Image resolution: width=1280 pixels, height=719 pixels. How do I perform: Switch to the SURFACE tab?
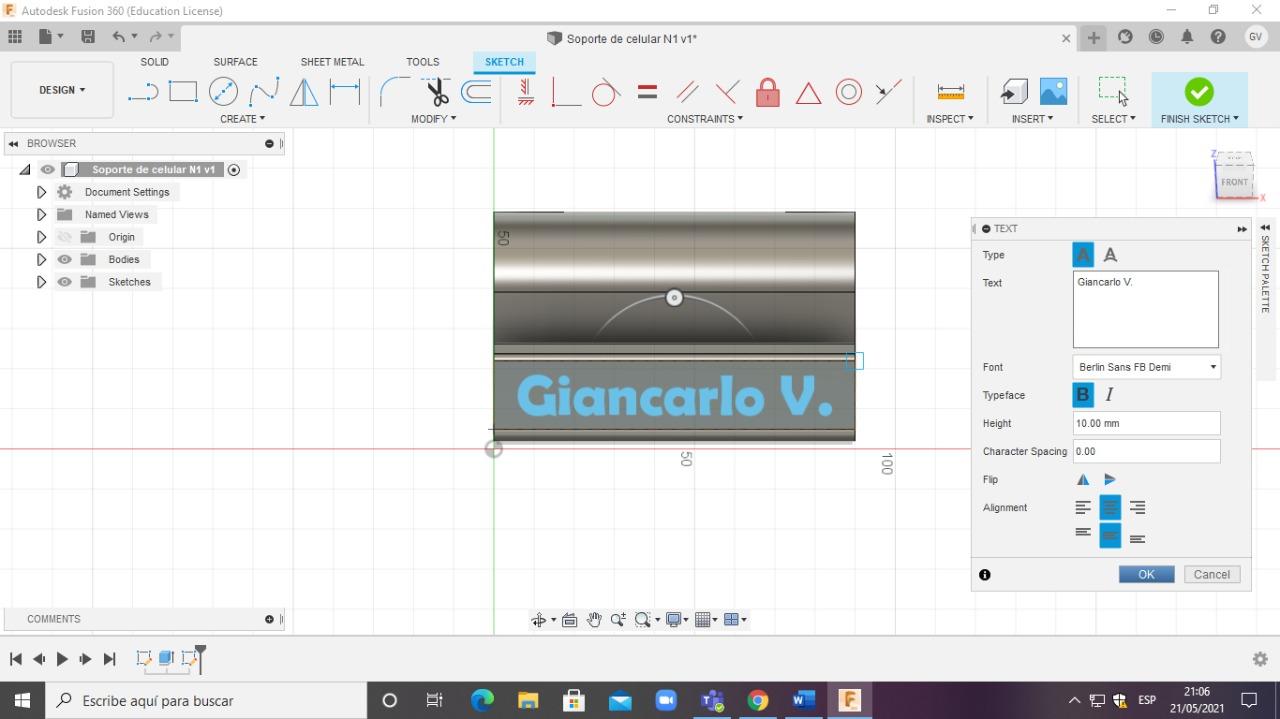pyautogui.click(x=235, y=62)
